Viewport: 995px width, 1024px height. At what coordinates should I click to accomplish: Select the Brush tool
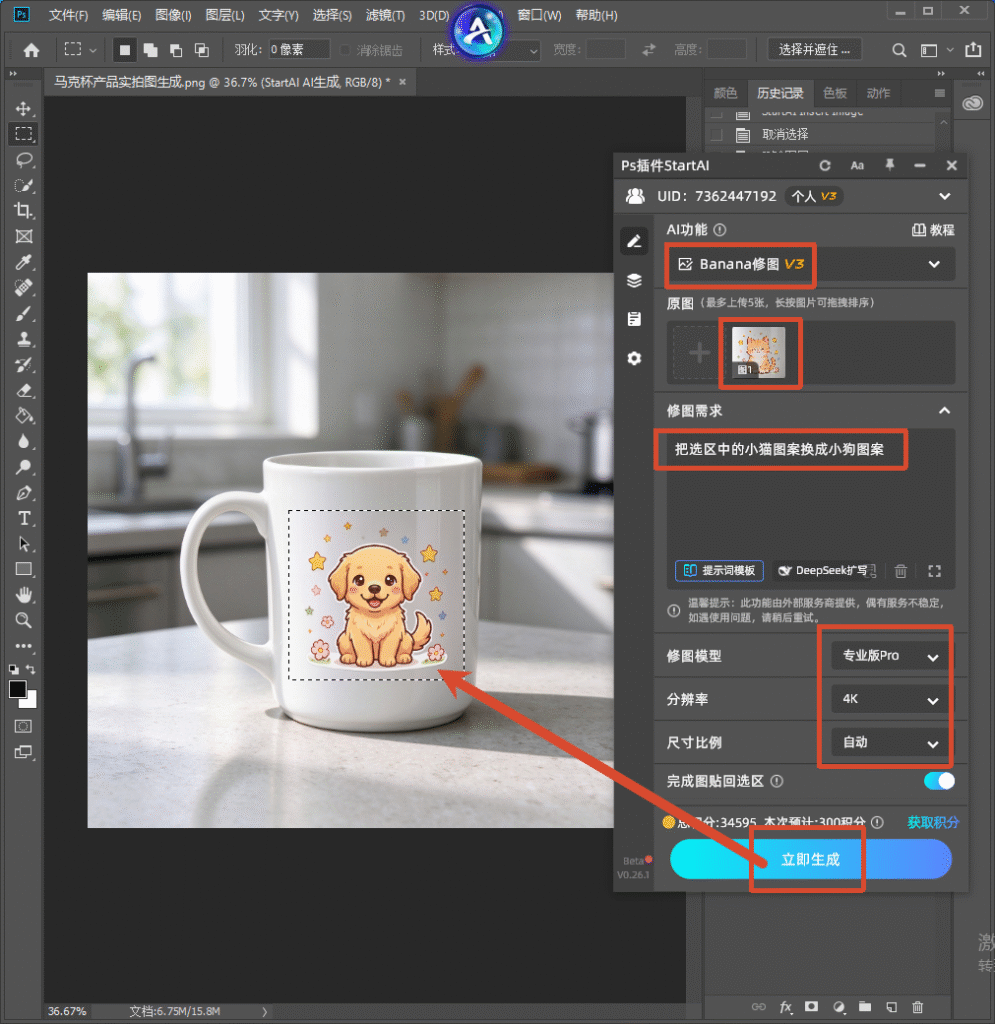24,313
